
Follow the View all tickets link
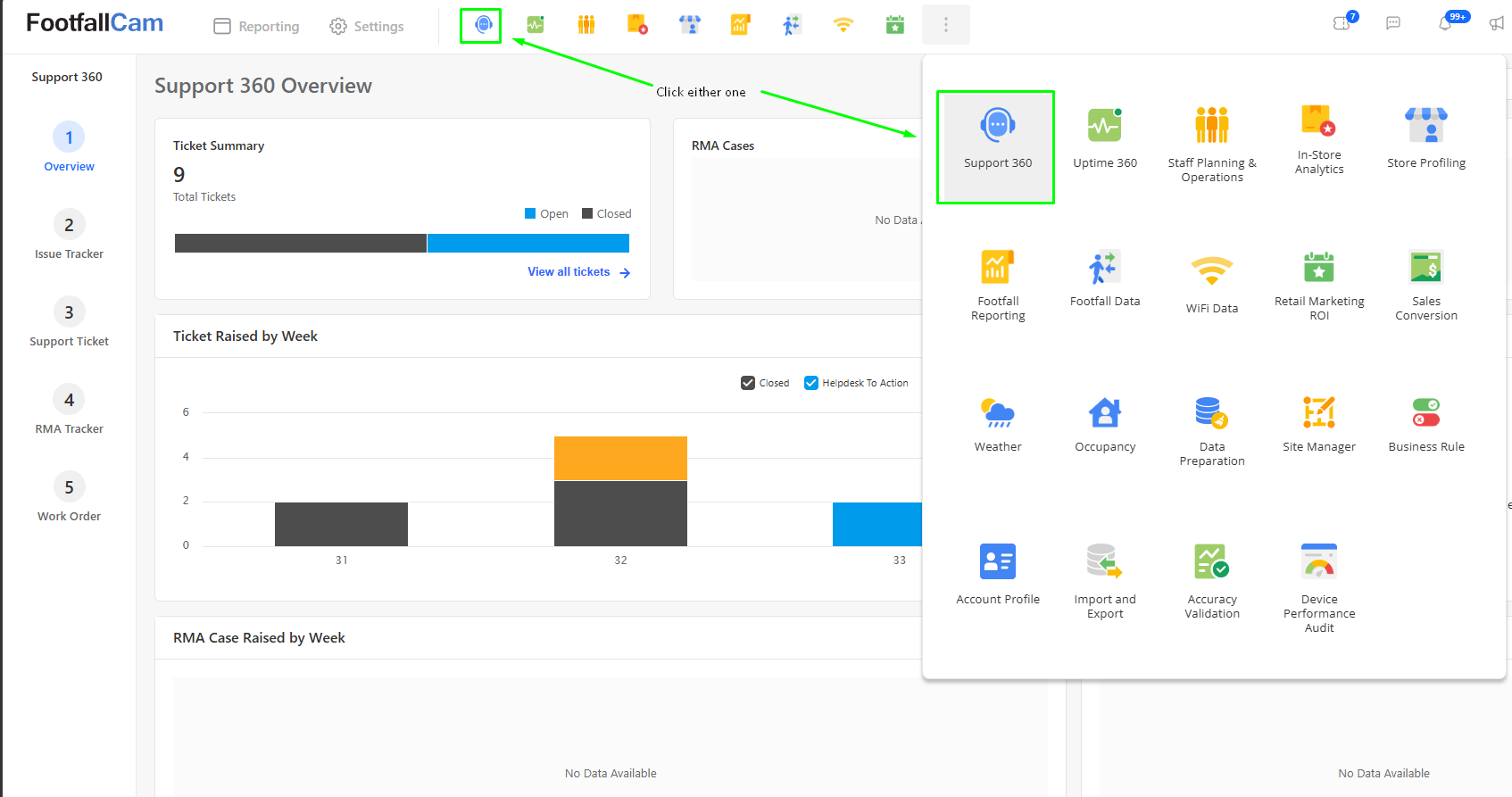[579, 272]
